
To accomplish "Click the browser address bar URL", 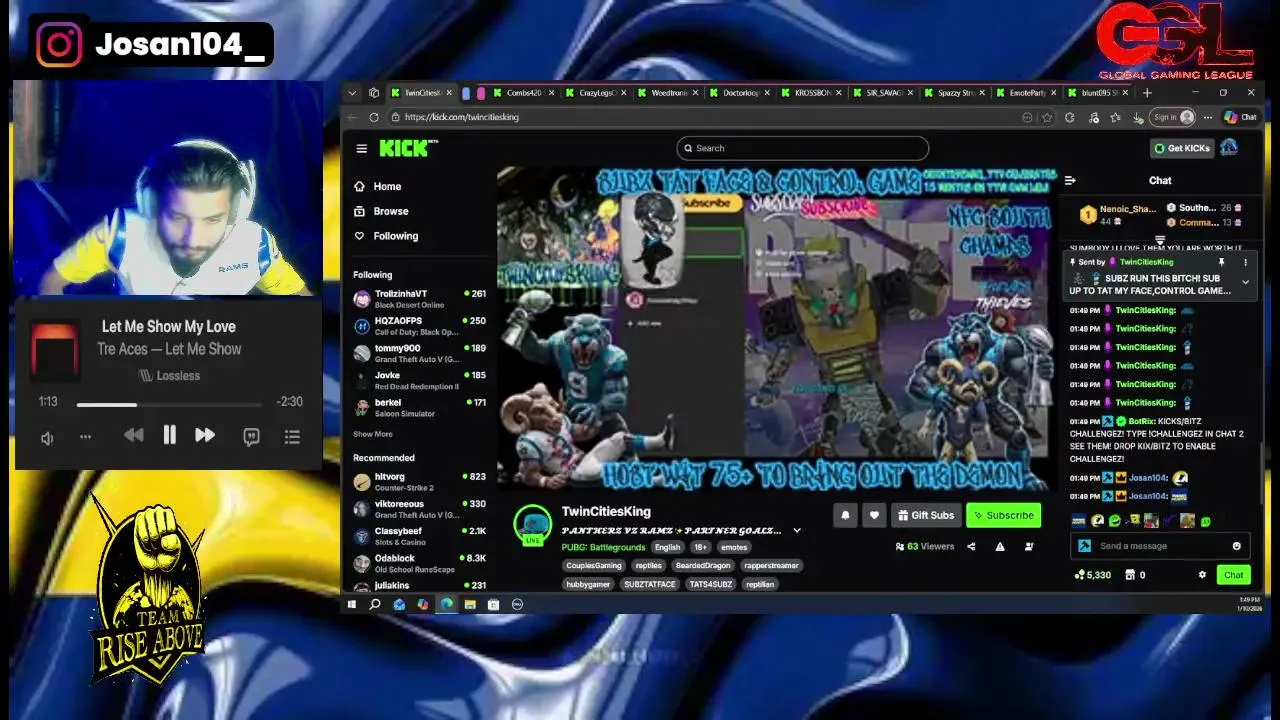I will tap(462, 117).
